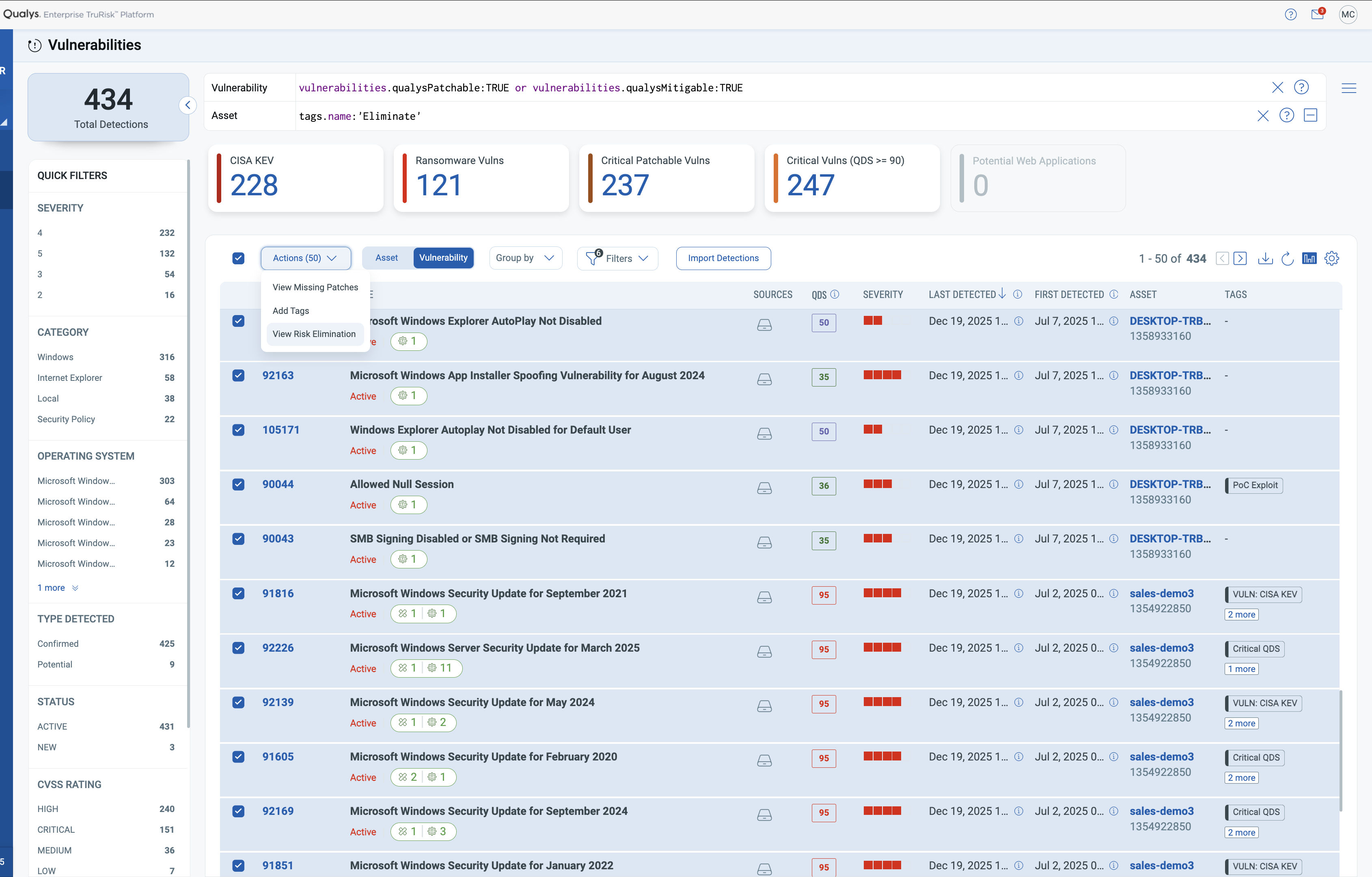This screenshot has width=1372, height=877.
Task: Uncheck the checkbox for QID 92163
Action: (x=238, y=376)
